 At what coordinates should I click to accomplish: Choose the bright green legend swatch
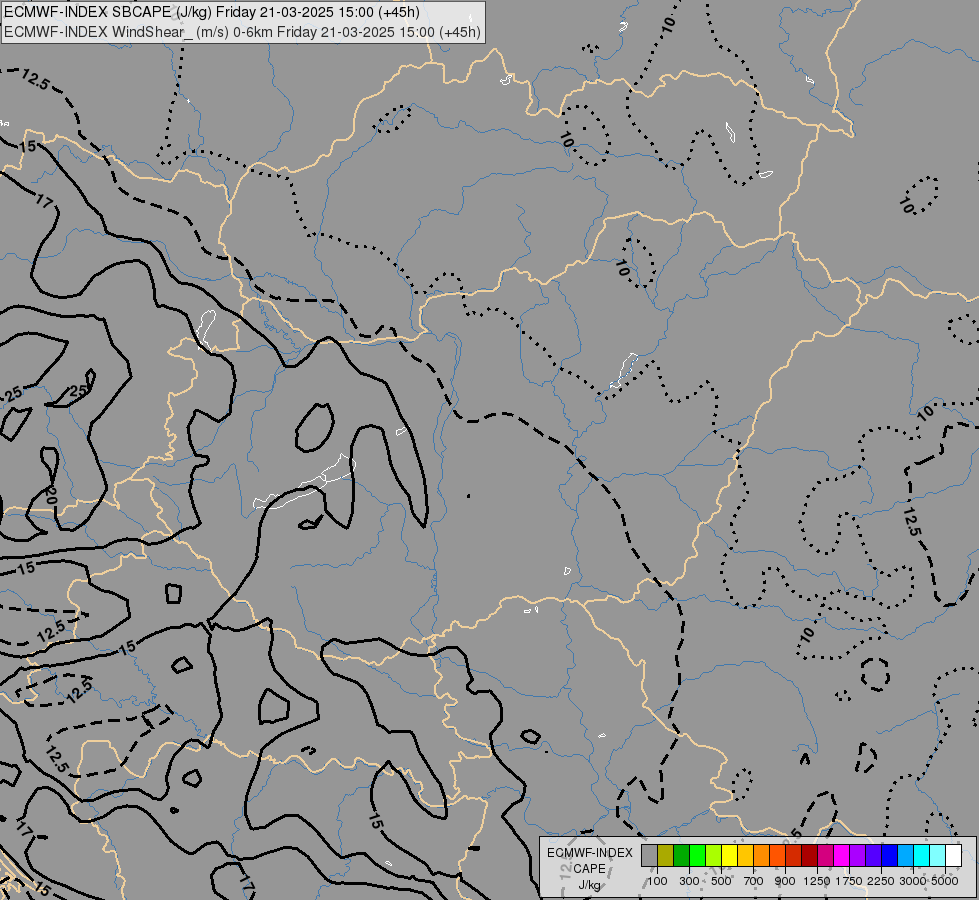697,856
